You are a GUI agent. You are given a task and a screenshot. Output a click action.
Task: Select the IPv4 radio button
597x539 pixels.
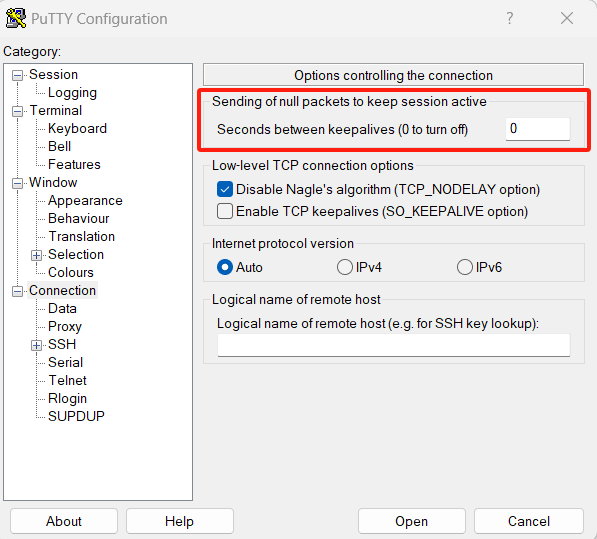tap(345, 267)
